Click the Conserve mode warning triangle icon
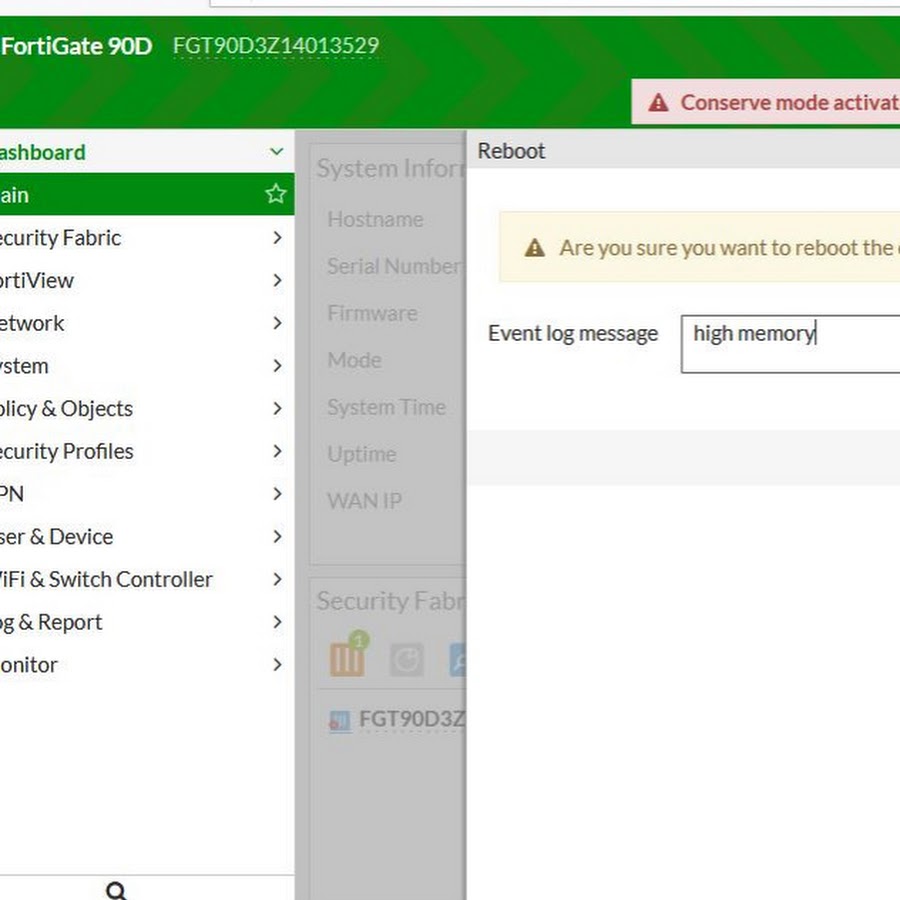This screenshot has height=900, width=900. coord(658,103)
